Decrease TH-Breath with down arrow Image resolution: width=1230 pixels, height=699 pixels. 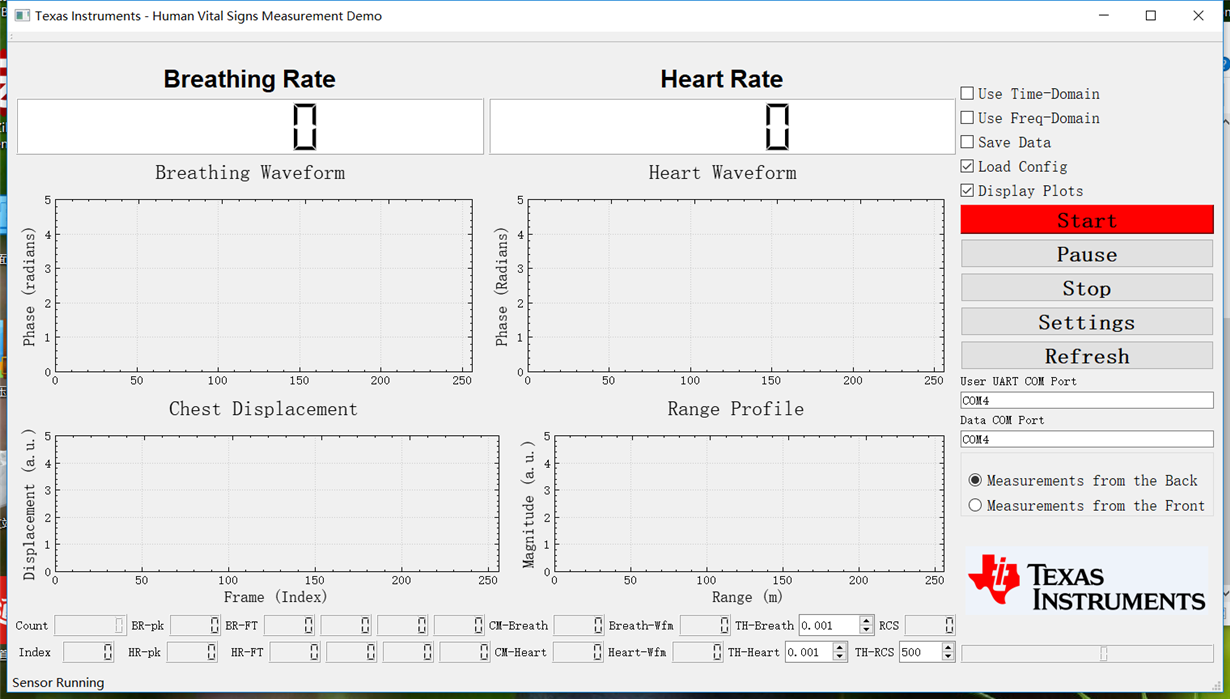click(x=866, y=630)
